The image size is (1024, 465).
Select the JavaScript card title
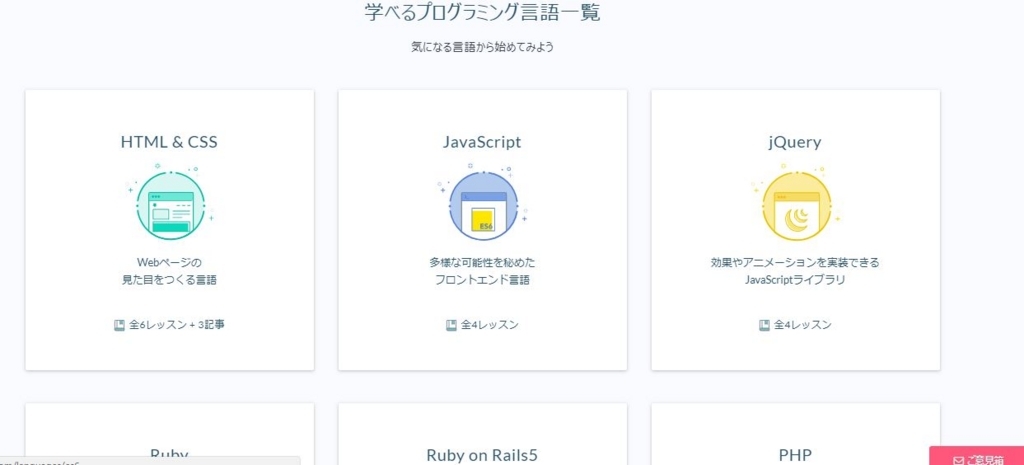pyautogui.click(x=482, y=142)
